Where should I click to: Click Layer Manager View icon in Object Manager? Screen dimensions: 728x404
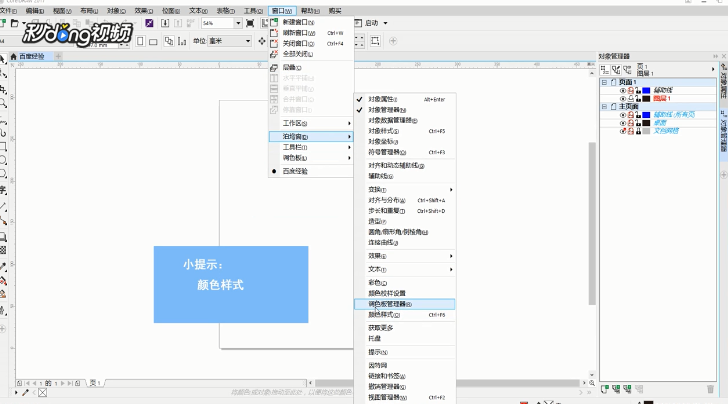[x=627, y=70]
